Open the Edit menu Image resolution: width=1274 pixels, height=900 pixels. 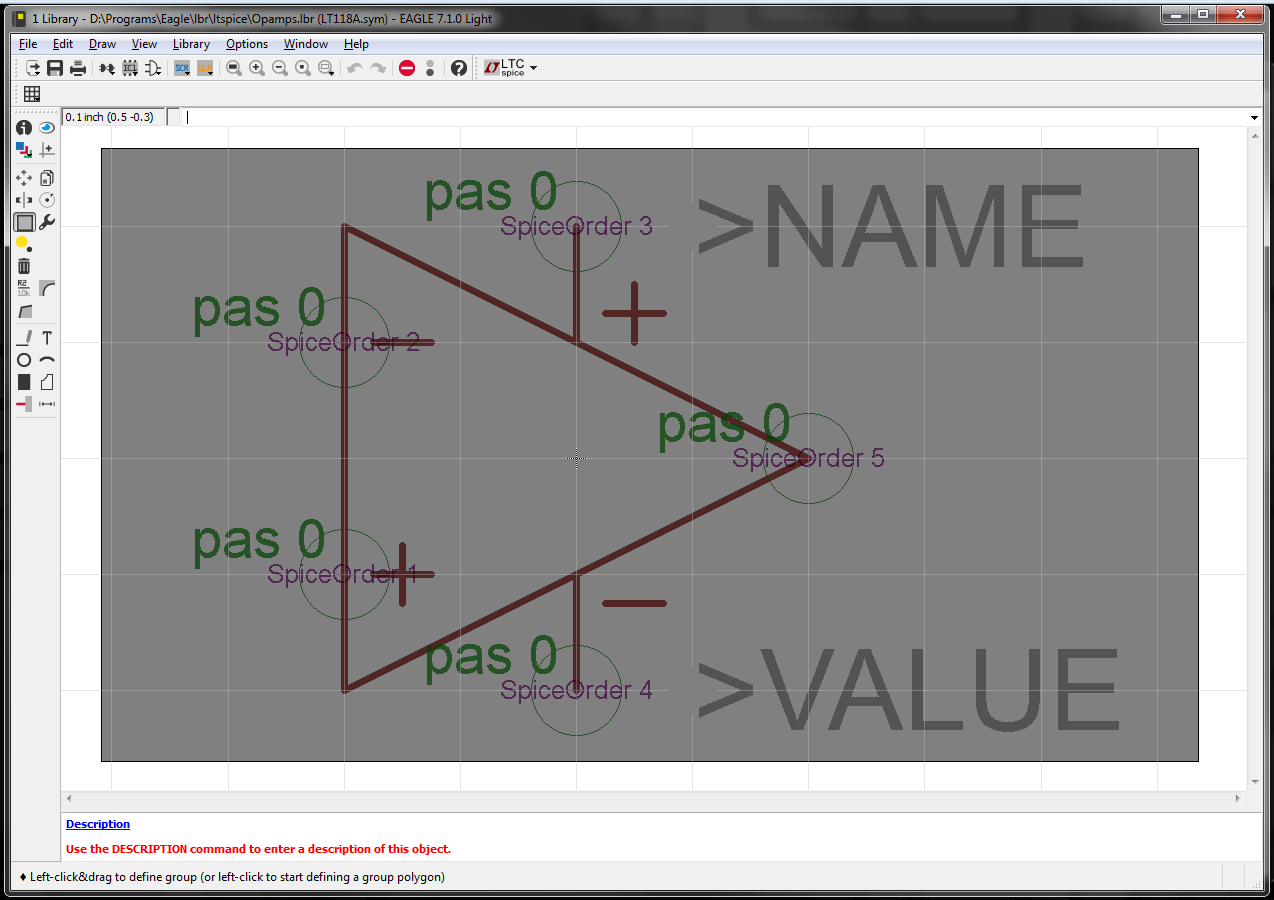63,44
